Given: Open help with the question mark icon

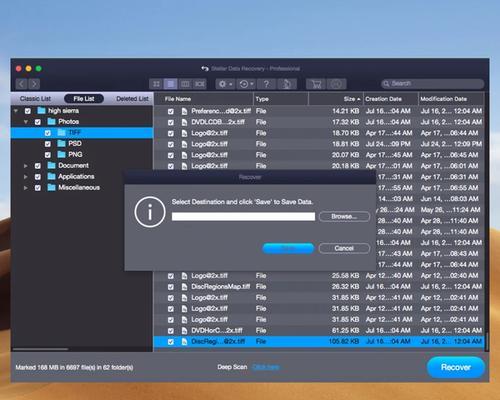Looking at the screenshot, I should click(x=266, y=84).
